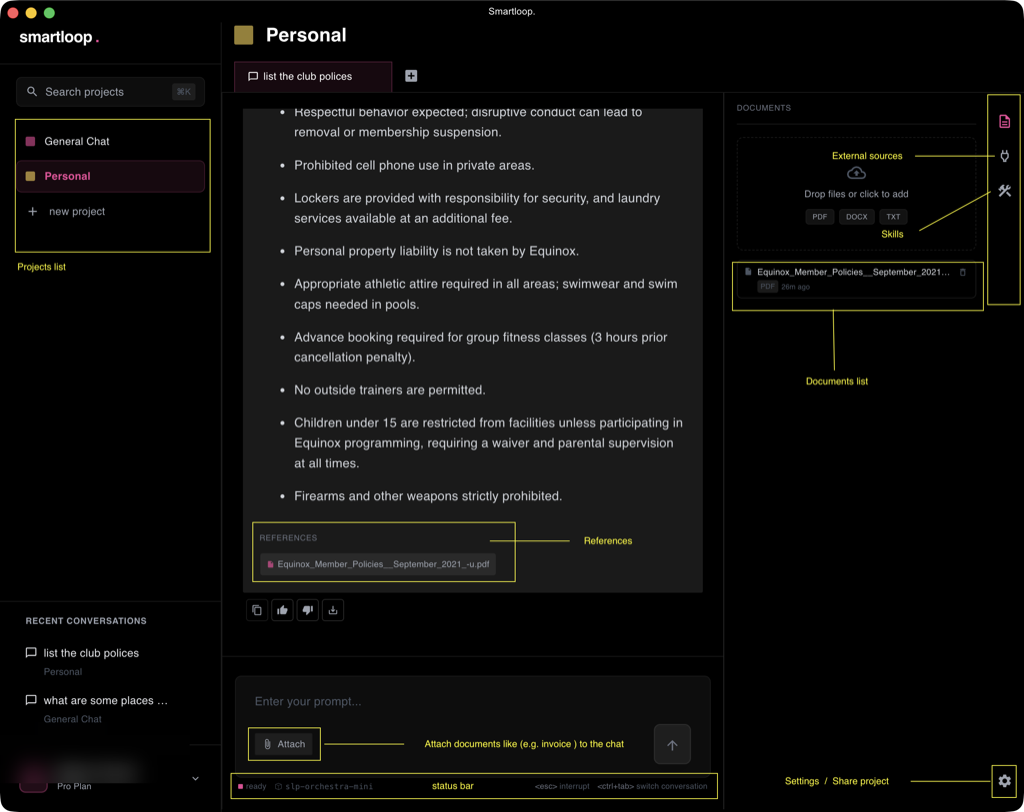The image size is (1024, 812).
Task: Click the 'Firearms and other weapons' bullet
Action: pos(428,496)
